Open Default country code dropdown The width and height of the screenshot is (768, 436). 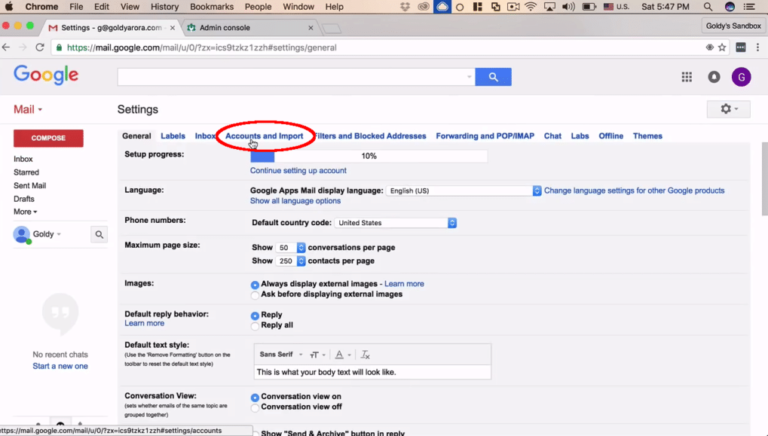[x=396, y=223]
